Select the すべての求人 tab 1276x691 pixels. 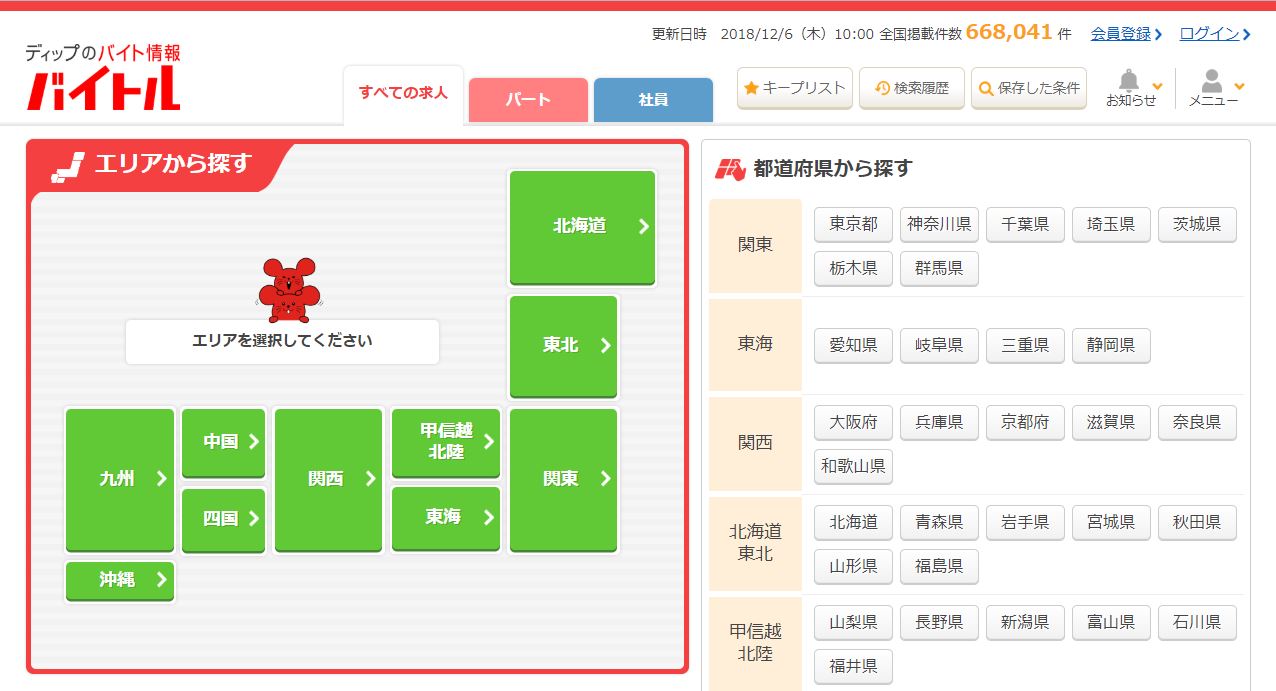[x=403, y=94]
